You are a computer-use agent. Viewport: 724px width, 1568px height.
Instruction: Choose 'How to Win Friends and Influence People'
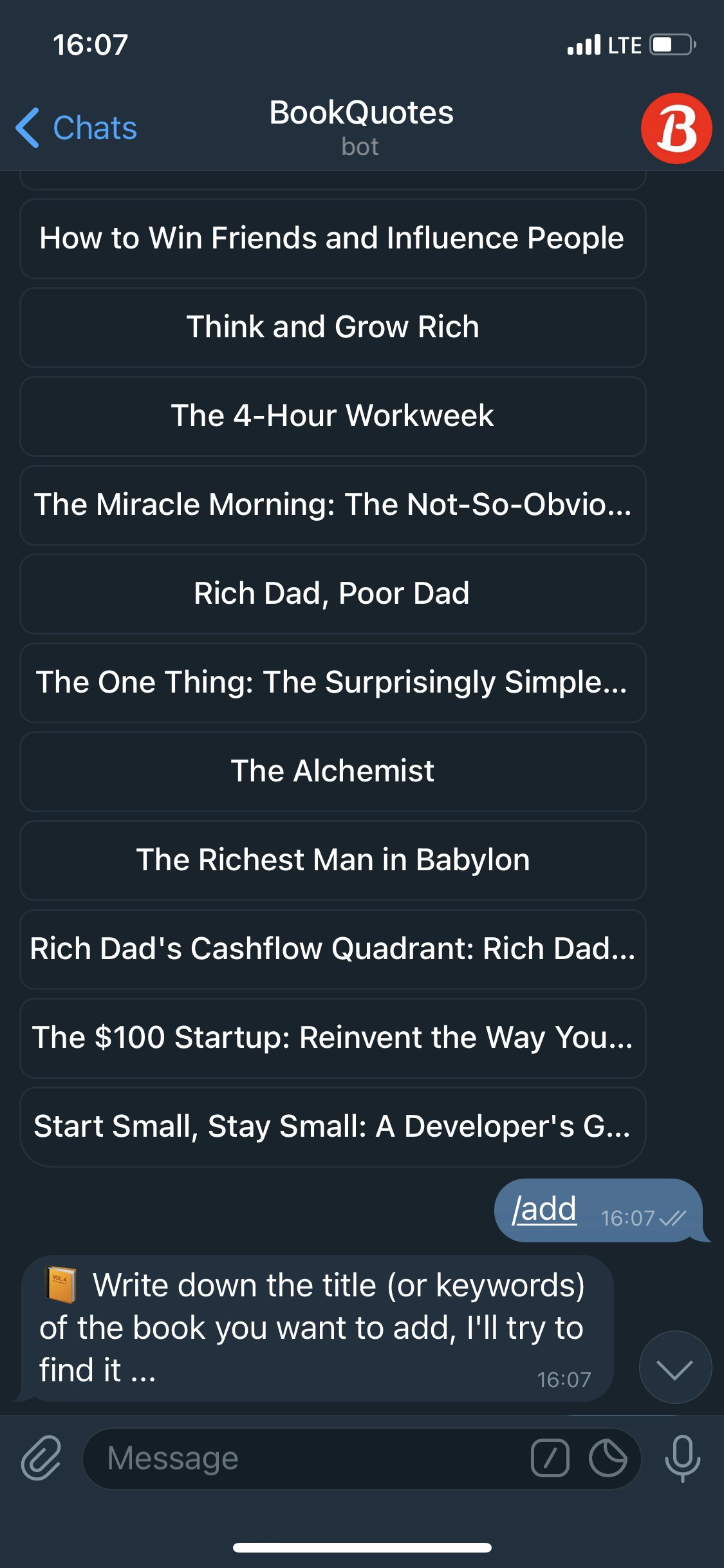333,238
